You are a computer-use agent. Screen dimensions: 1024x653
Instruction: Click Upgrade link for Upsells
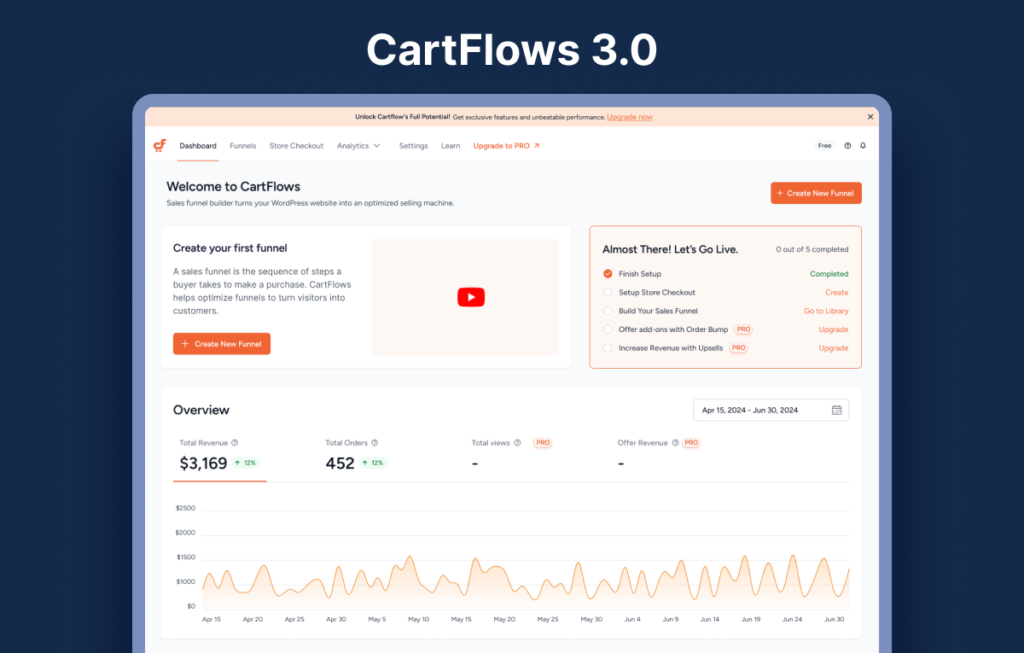tap(833, 348)
